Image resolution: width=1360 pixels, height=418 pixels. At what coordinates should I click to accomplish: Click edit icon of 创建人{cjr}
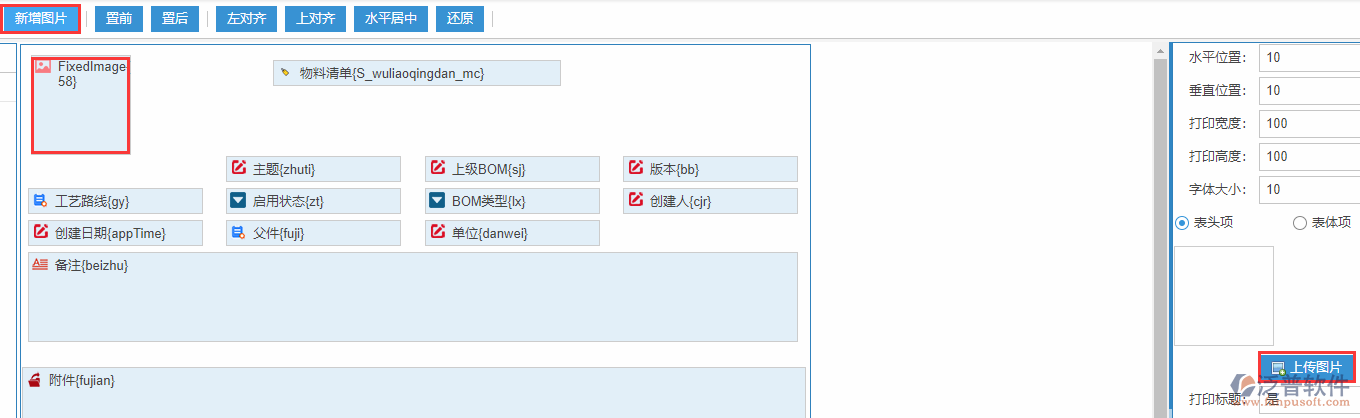(636, 200)
